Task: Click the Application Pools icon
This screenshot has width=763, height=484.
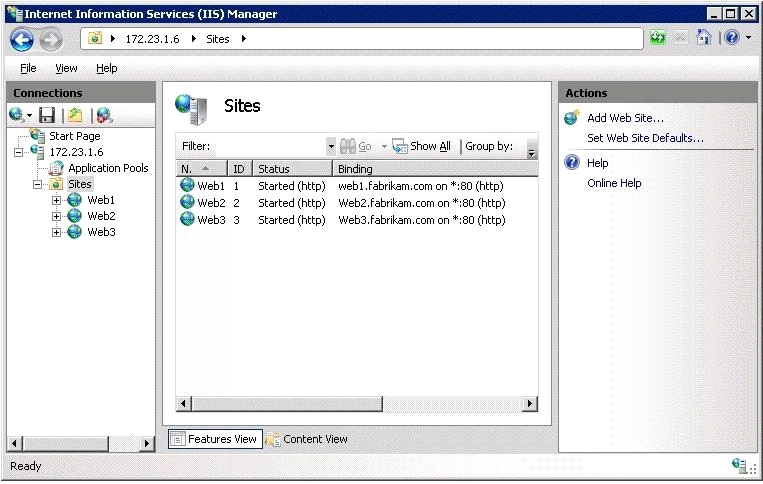Action: [x=56, y=168]
